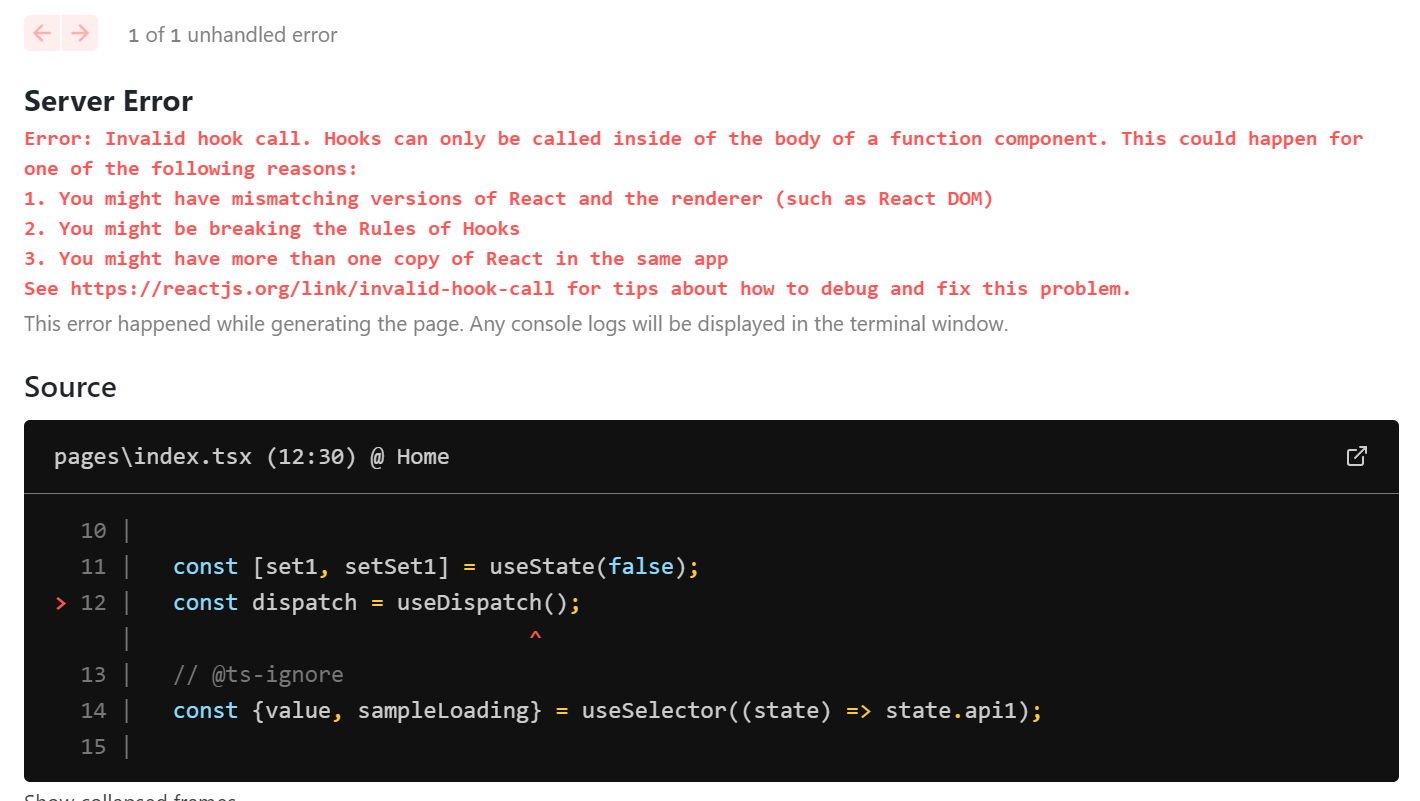Viewport: 1420px width, 801px height.
Task: Click the 'error happened while generating the page' note
Action: 516,324
